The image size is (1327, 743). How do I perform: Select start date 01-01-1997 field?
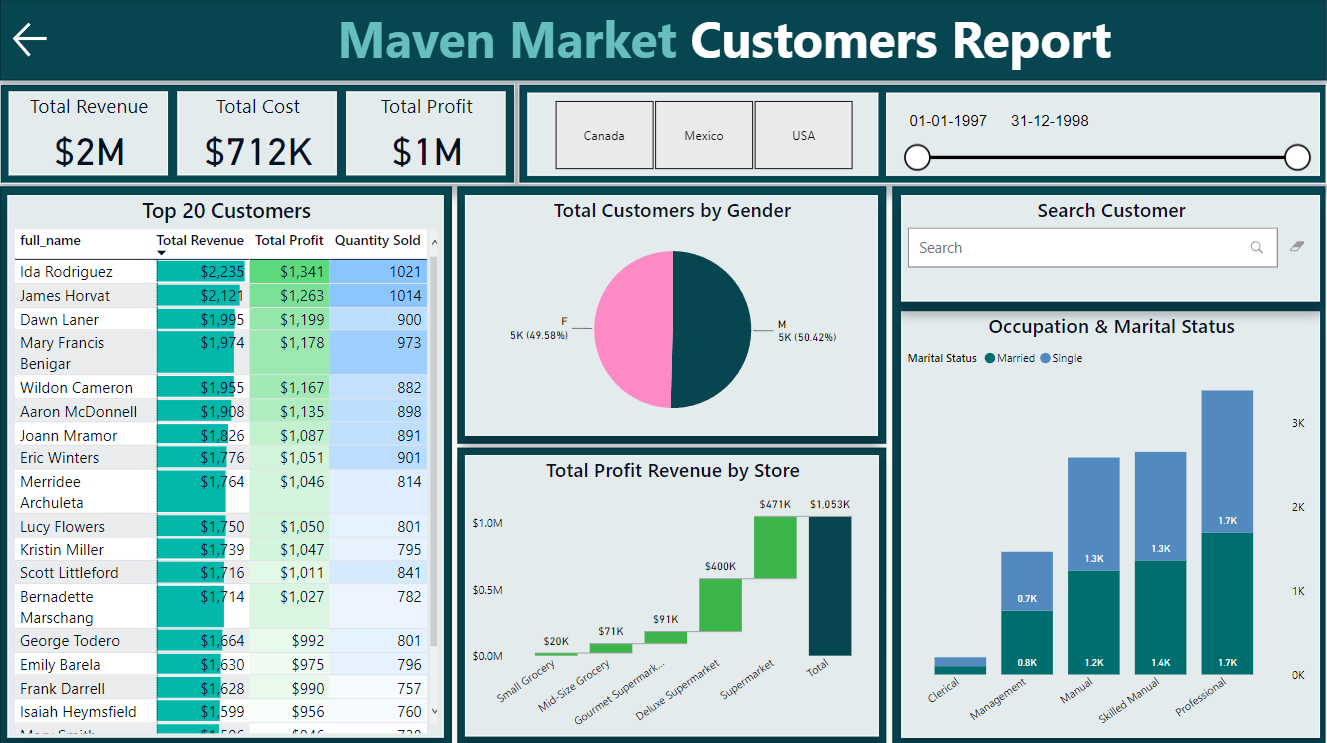pos(948,121)
